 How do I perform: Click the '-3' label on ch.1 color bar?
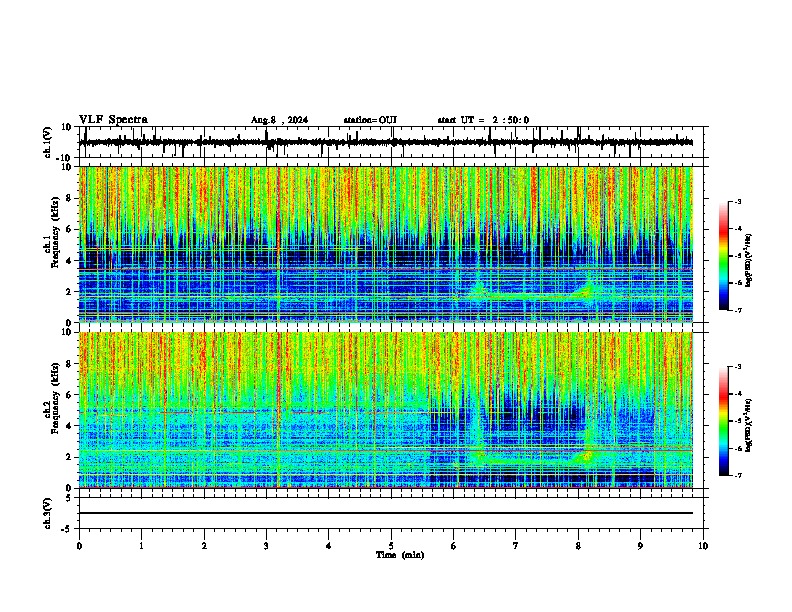[x=738, y=201]
